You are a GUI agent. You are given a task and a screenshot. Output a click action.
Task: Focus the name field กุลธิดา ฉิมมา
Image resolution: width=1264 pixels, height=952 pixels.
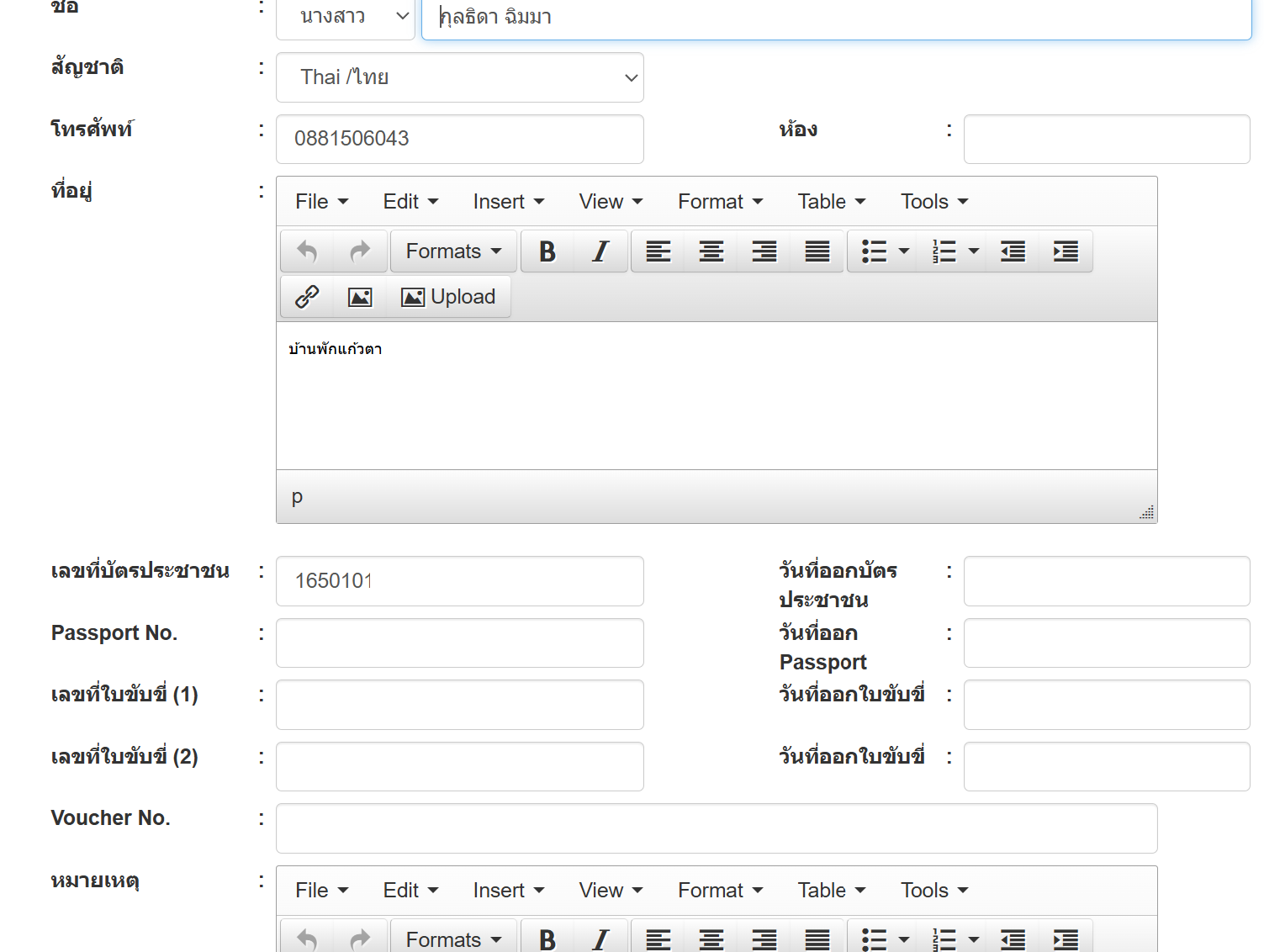pos(836,17)
